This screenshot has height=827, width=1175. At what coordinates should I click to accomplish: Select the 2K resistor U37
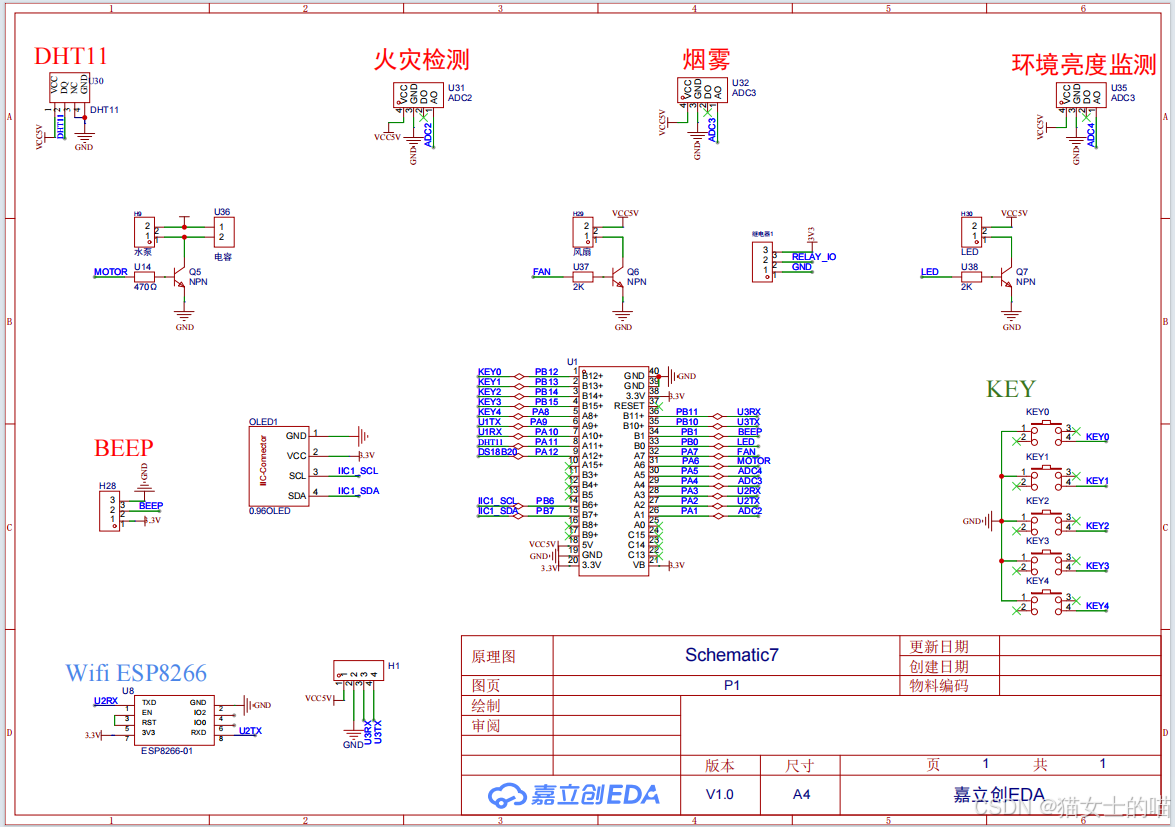(x=582, y=277)
